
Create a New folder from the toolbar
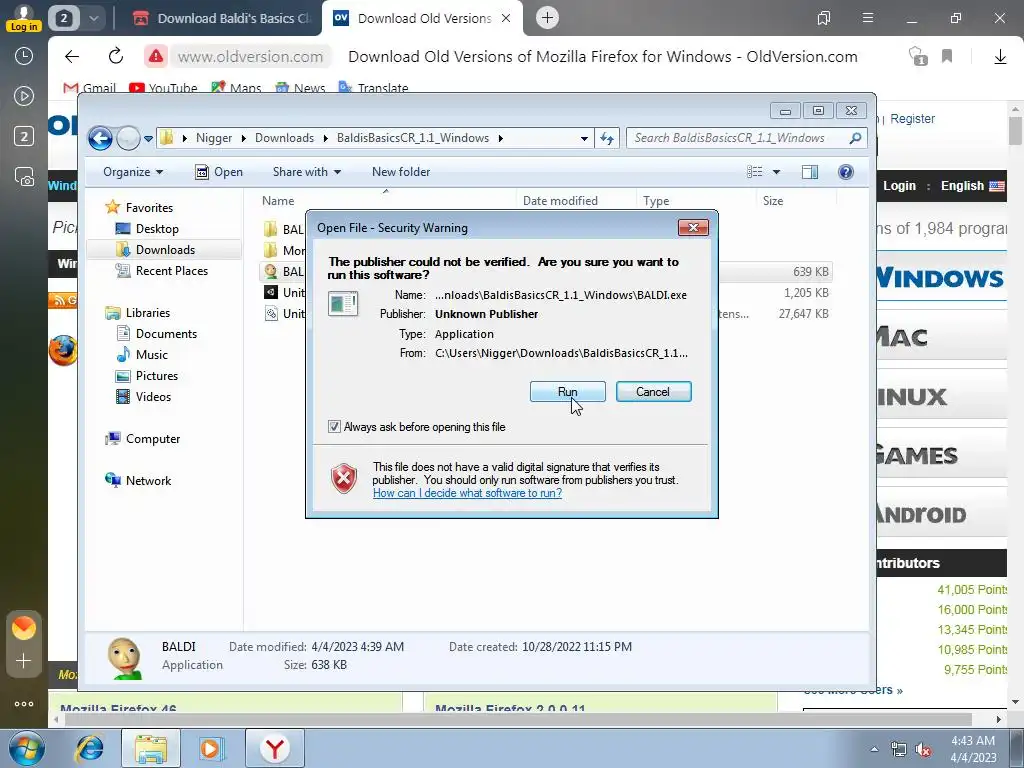tap(401, 172)
